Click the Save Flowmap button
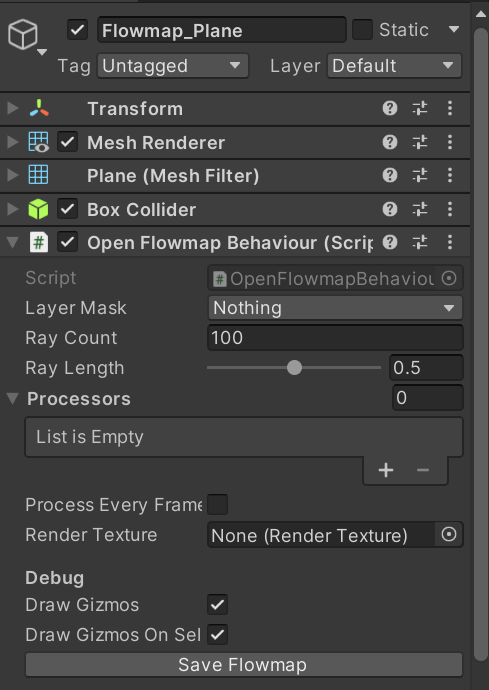This screenshot has width=489, height=690. click(243, 664)
